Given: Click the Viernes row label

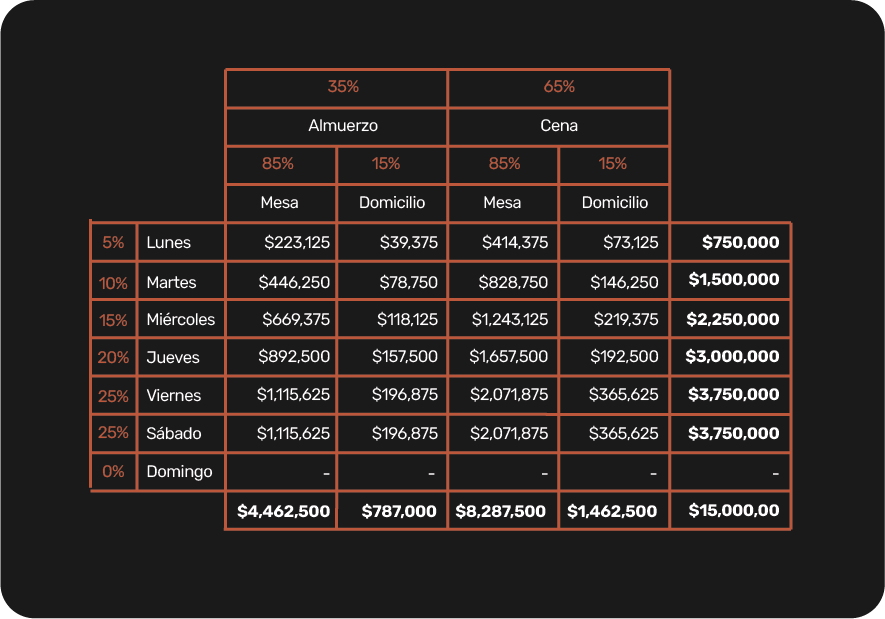Looking at the screenshot, I should [173, 395].
